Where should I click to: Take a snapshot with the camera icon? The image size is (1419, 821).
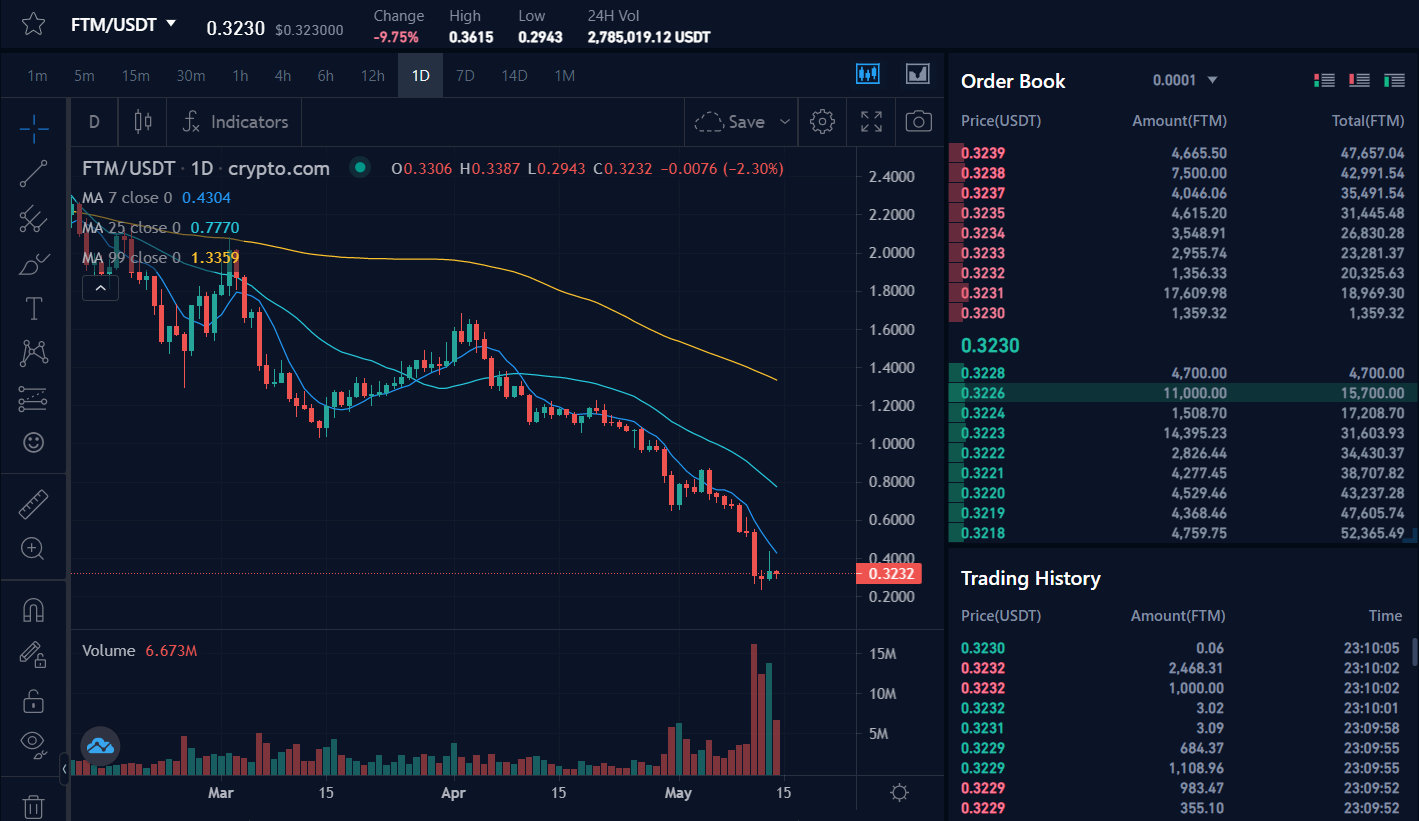918,121
